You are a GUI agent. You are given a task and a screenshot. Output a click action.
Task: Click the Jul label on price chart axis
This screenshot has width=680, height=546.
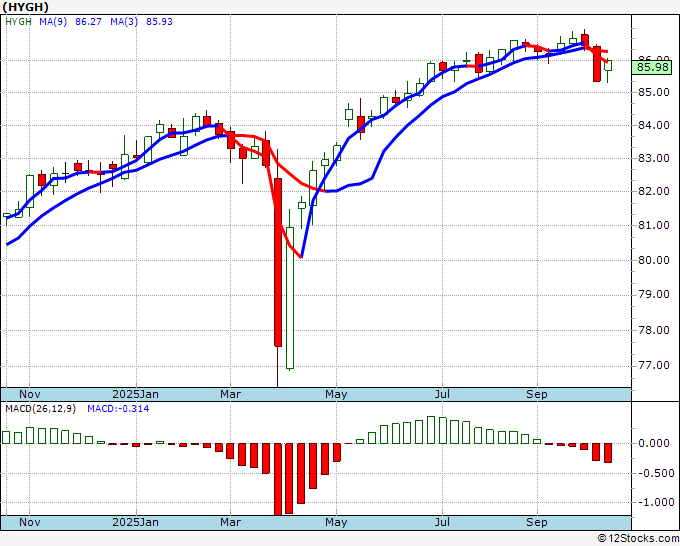pos(442,394)
